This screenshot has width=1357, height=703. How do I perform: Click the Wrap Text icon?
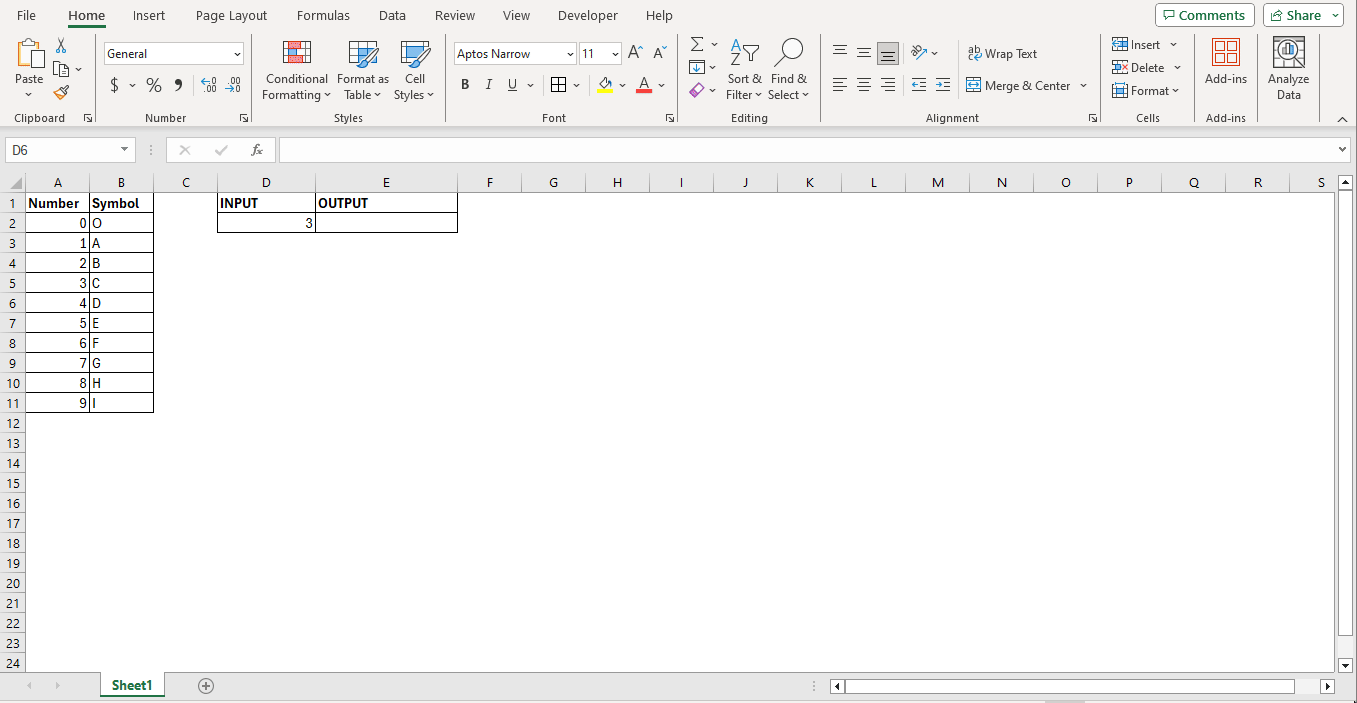1002,53
